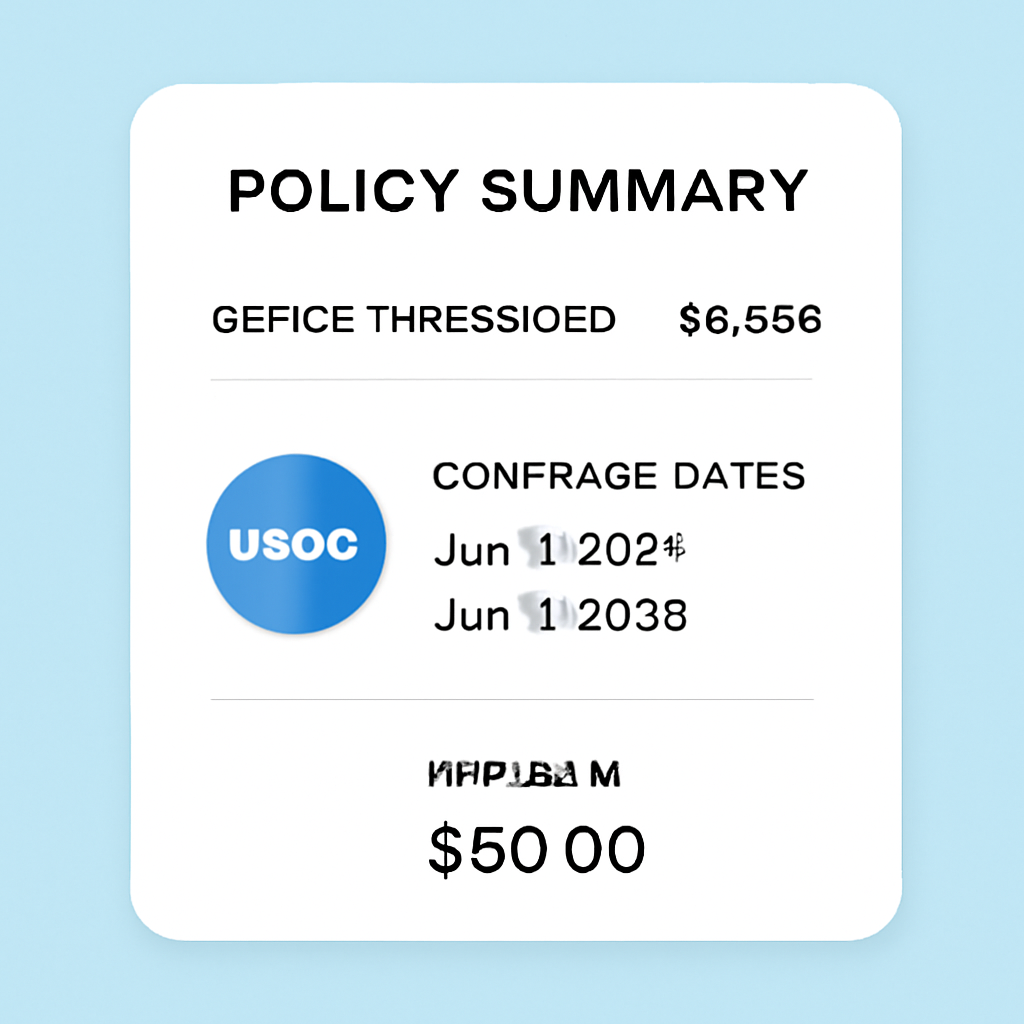
Task: Click the divider line below GEFICE THRESSIOED
Action: tap(511, 380)
